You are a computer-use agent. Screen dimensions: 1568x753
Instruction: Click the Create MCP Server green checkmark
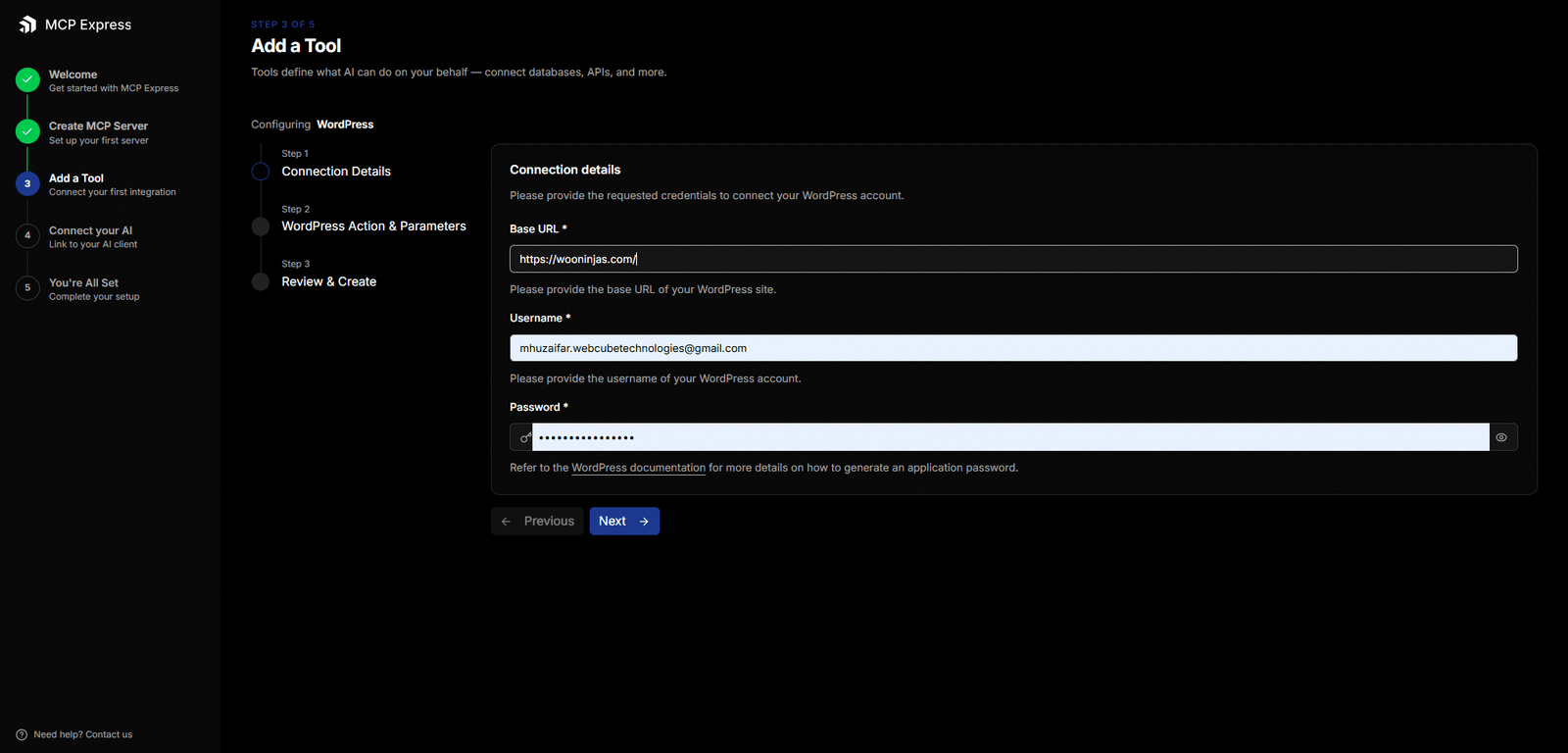tap(27, 131)
